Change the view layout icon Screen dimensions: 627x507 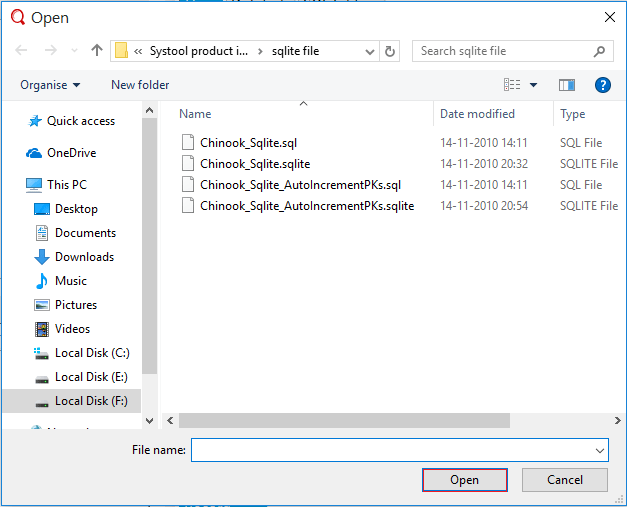tap(512, 85)
